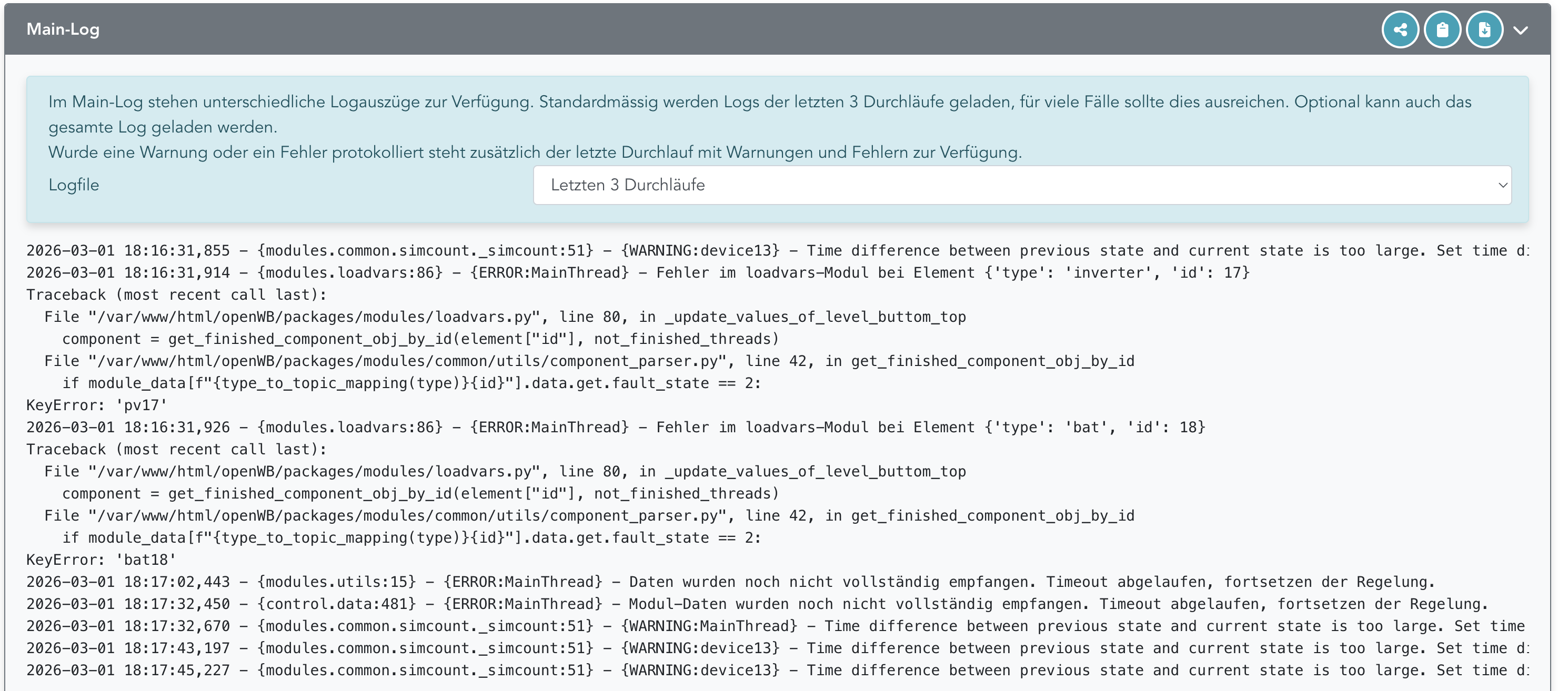Open the Logfile dropdown 'Letzten 3 Durchläufe'
Screen dimensions: 1568x691
pyautogui.click(x=1021, y=185)
